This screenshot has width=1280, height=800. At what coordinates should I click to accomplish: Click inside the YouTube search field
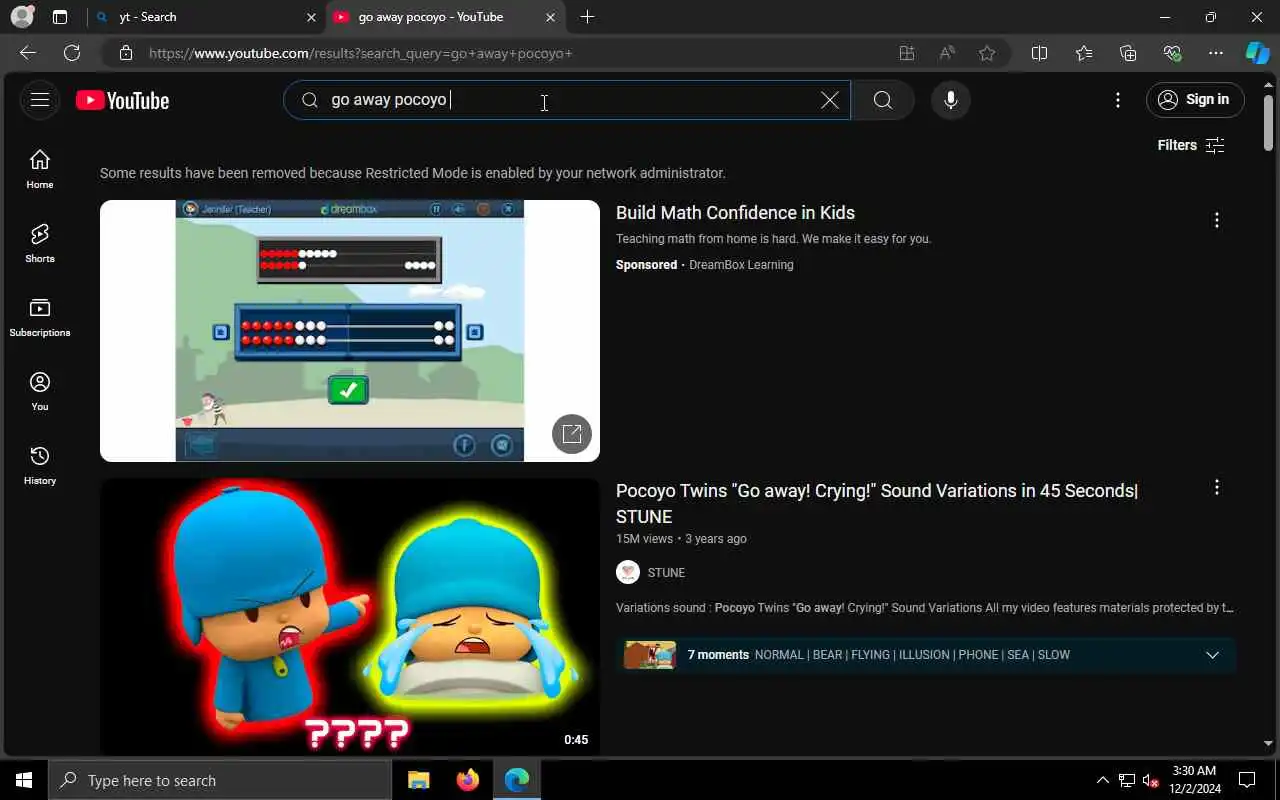pyautogui.click(x=567, y=100)
